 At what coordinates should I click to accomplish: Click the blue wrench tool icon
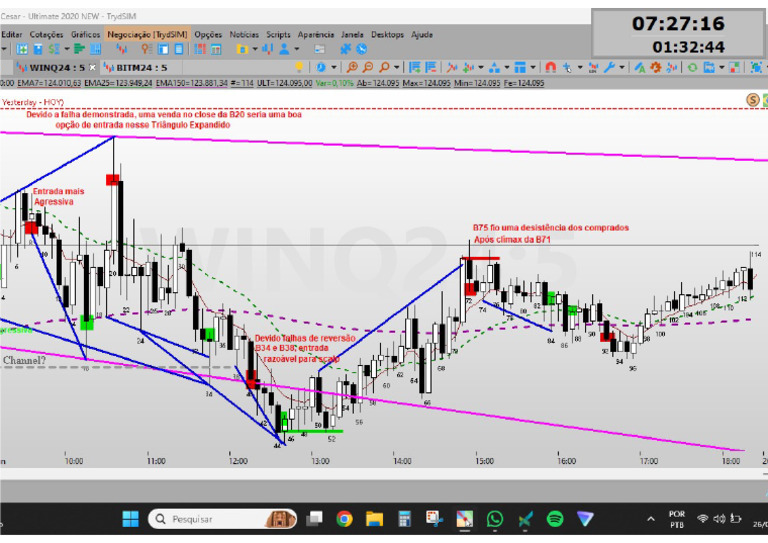tap(609, 67)
